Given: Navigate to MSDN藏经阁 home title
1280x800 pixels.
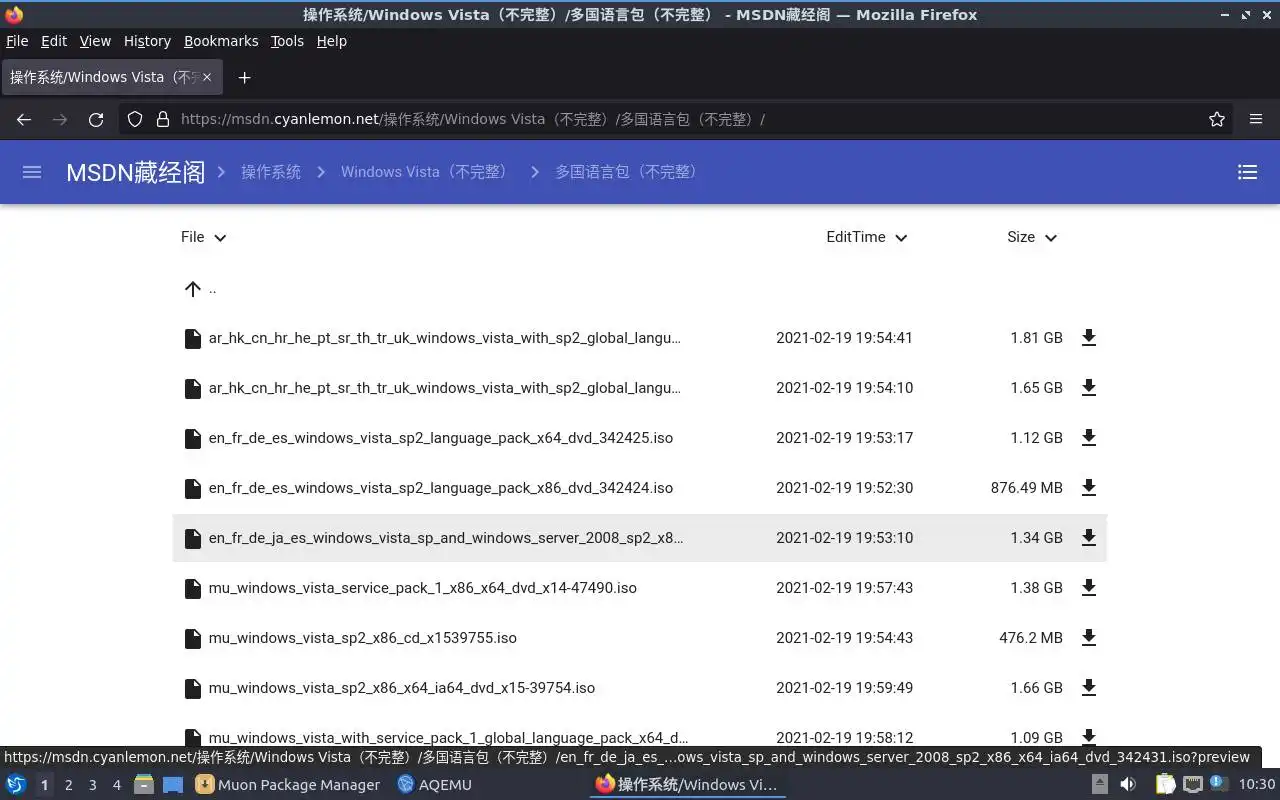Looking at the screenshot, I should coord(136,172).
